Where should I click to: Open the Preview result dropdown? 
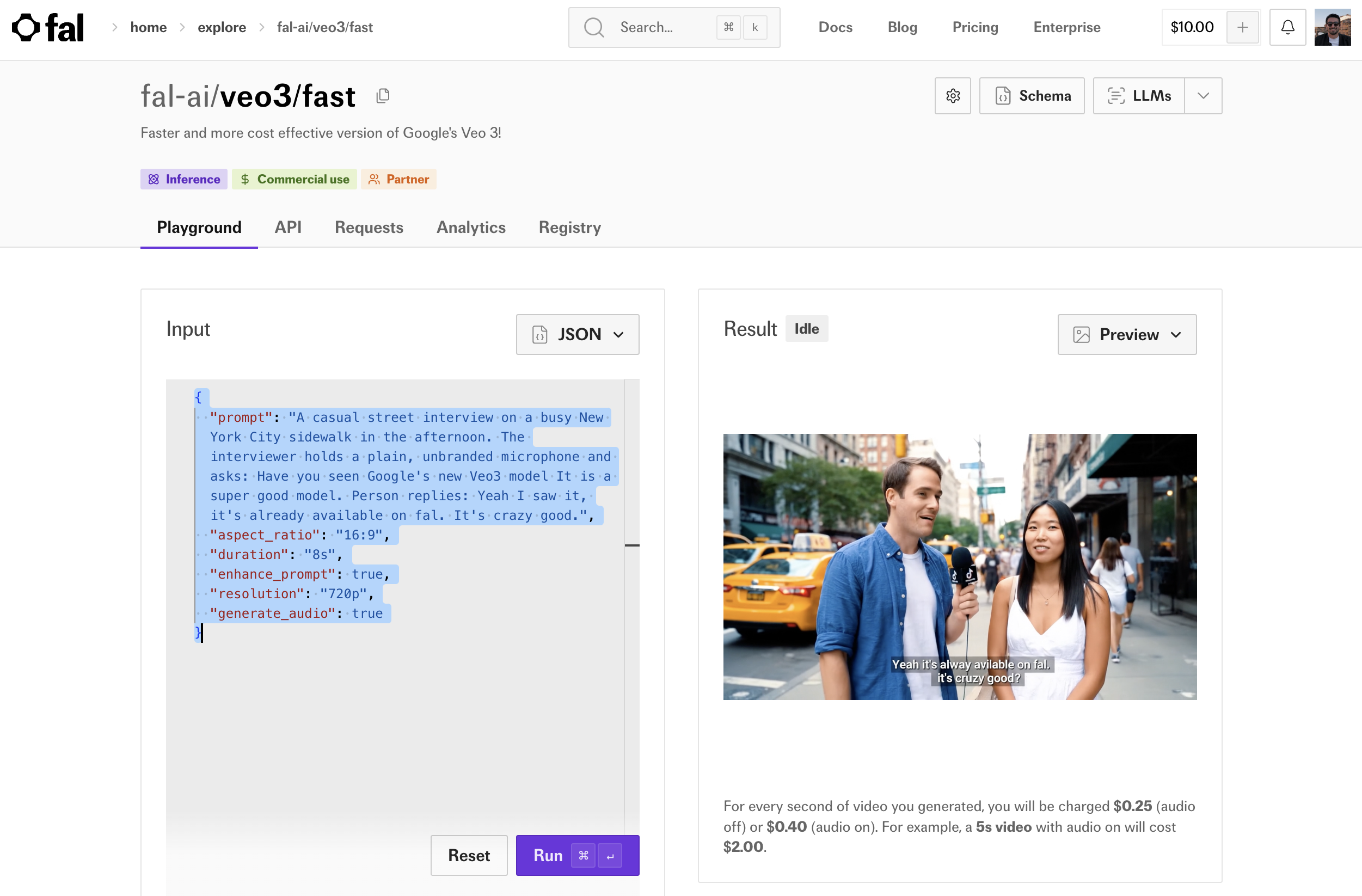1126,334
